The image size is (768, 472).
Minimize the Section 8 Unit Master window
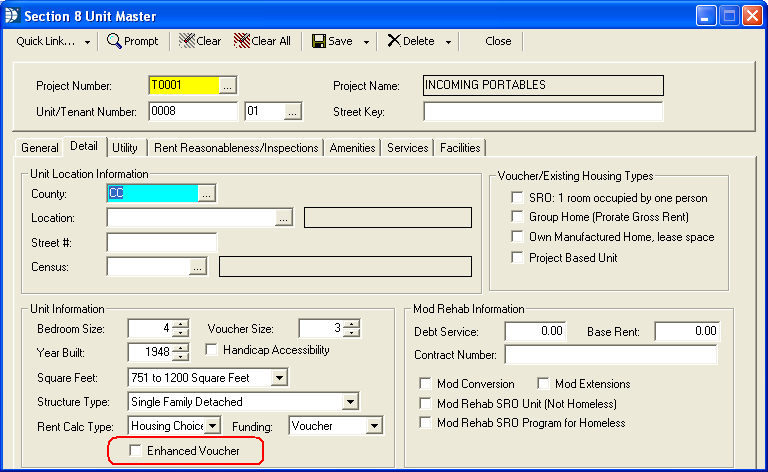pyautogui.click(x=706, y=16)
